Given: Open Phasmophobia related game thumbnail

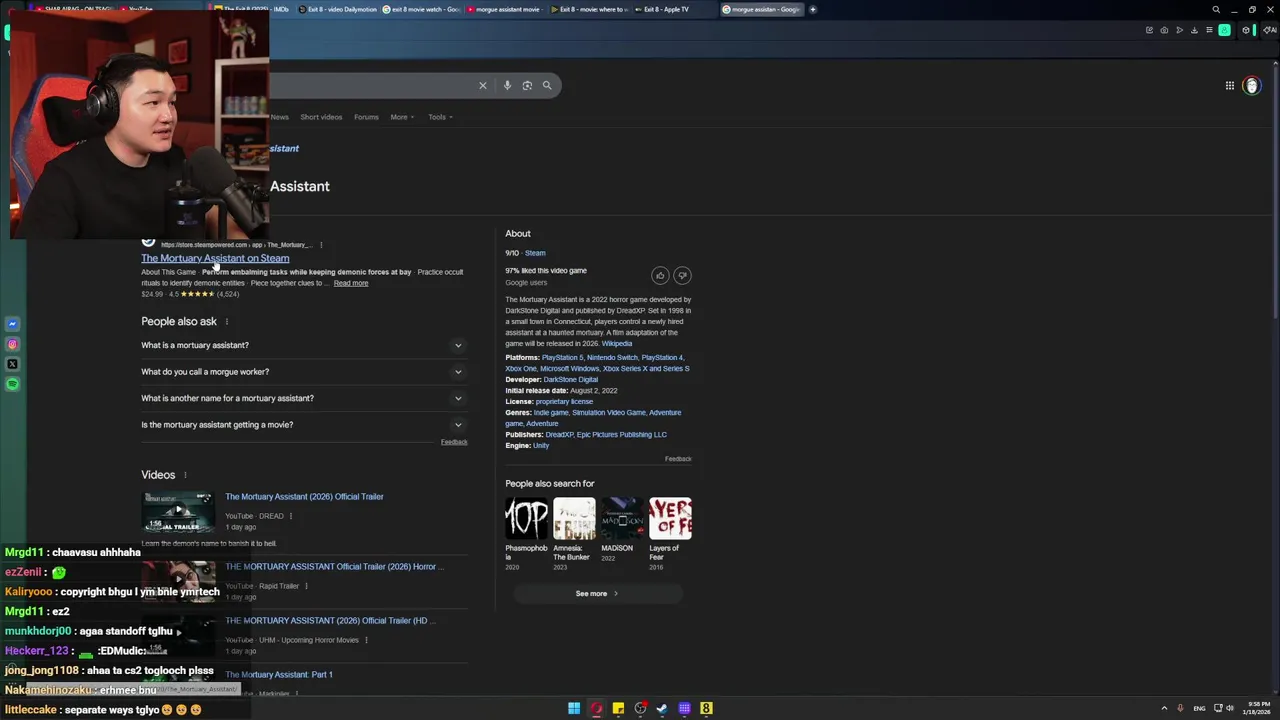Looking at the screenshot, I should [527, 518].
